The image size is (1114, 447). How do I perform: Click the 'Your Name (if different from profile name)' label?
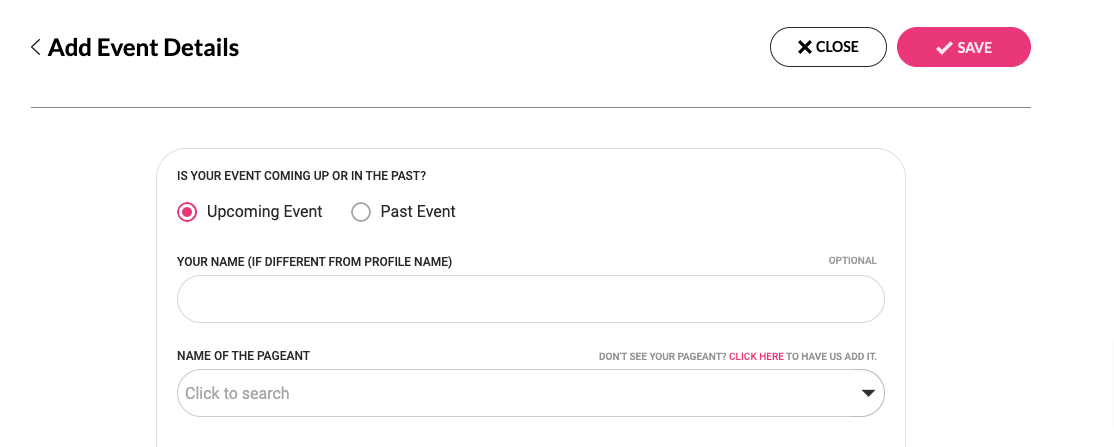tap(314, 262)
